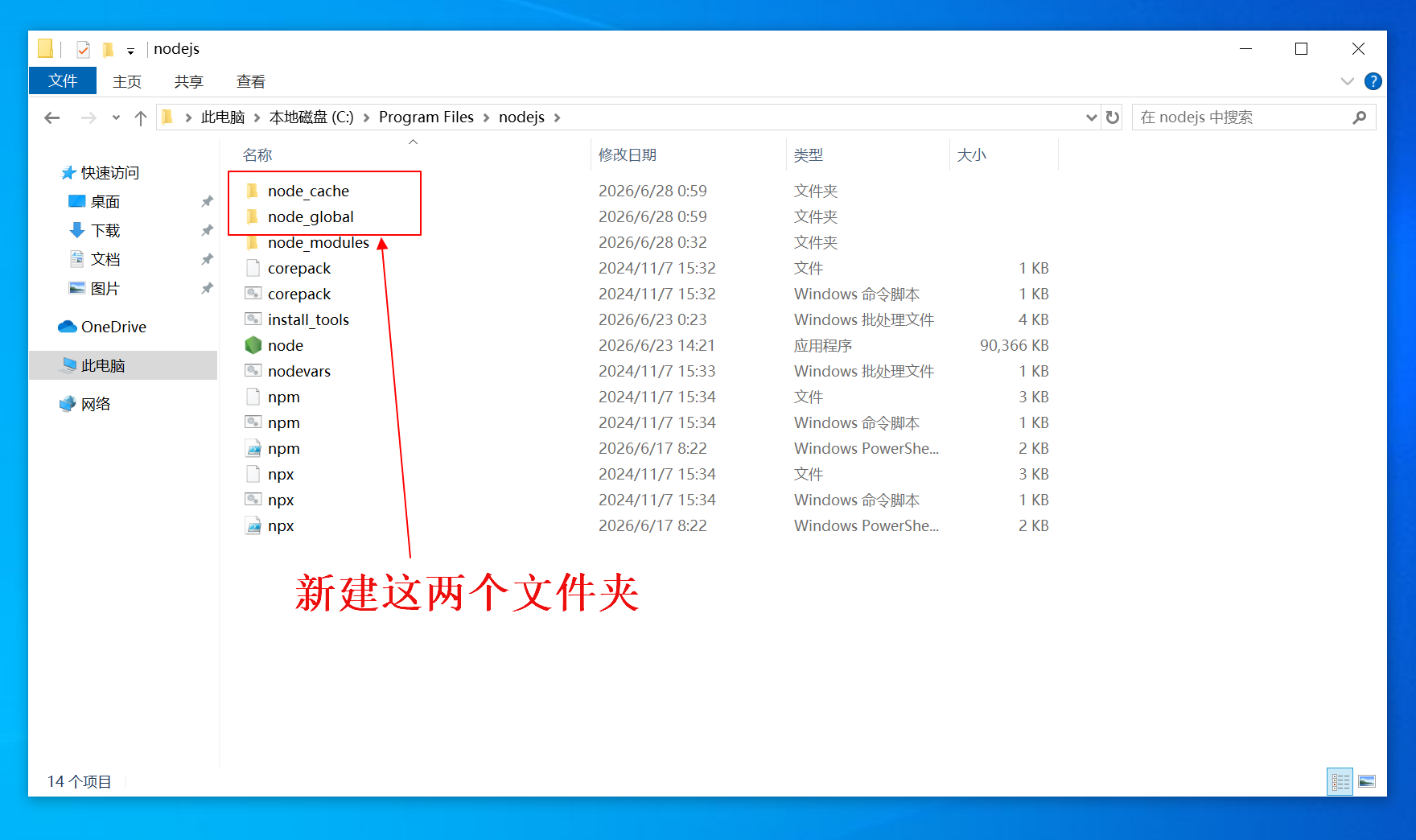Select the nodevars batch file icon
Viewport: 1416px width, 840px height.
tap(253, 371)
